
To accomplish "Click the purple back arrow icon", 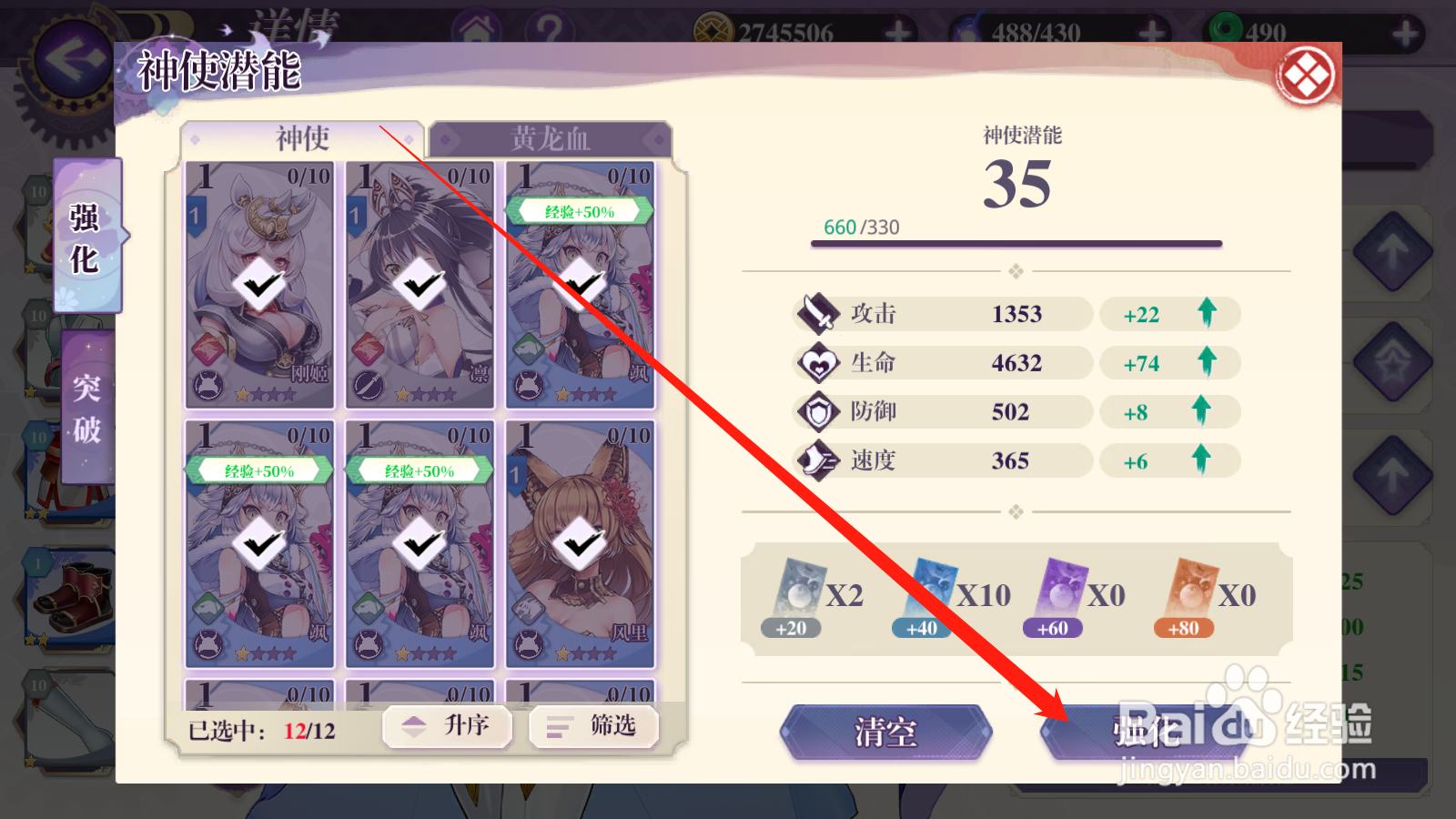I will point(74,62).
